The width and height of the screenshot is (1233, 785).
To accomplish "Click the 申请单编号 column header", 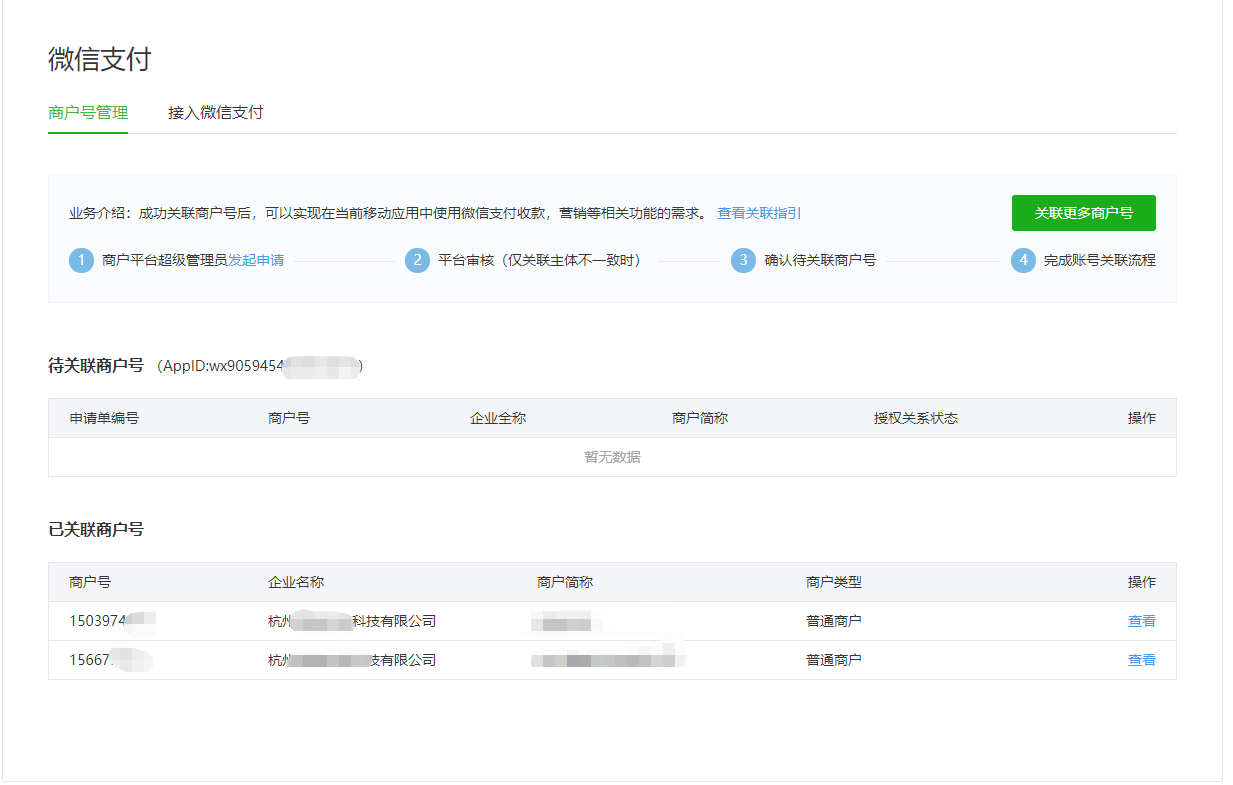I will point(104,418).
